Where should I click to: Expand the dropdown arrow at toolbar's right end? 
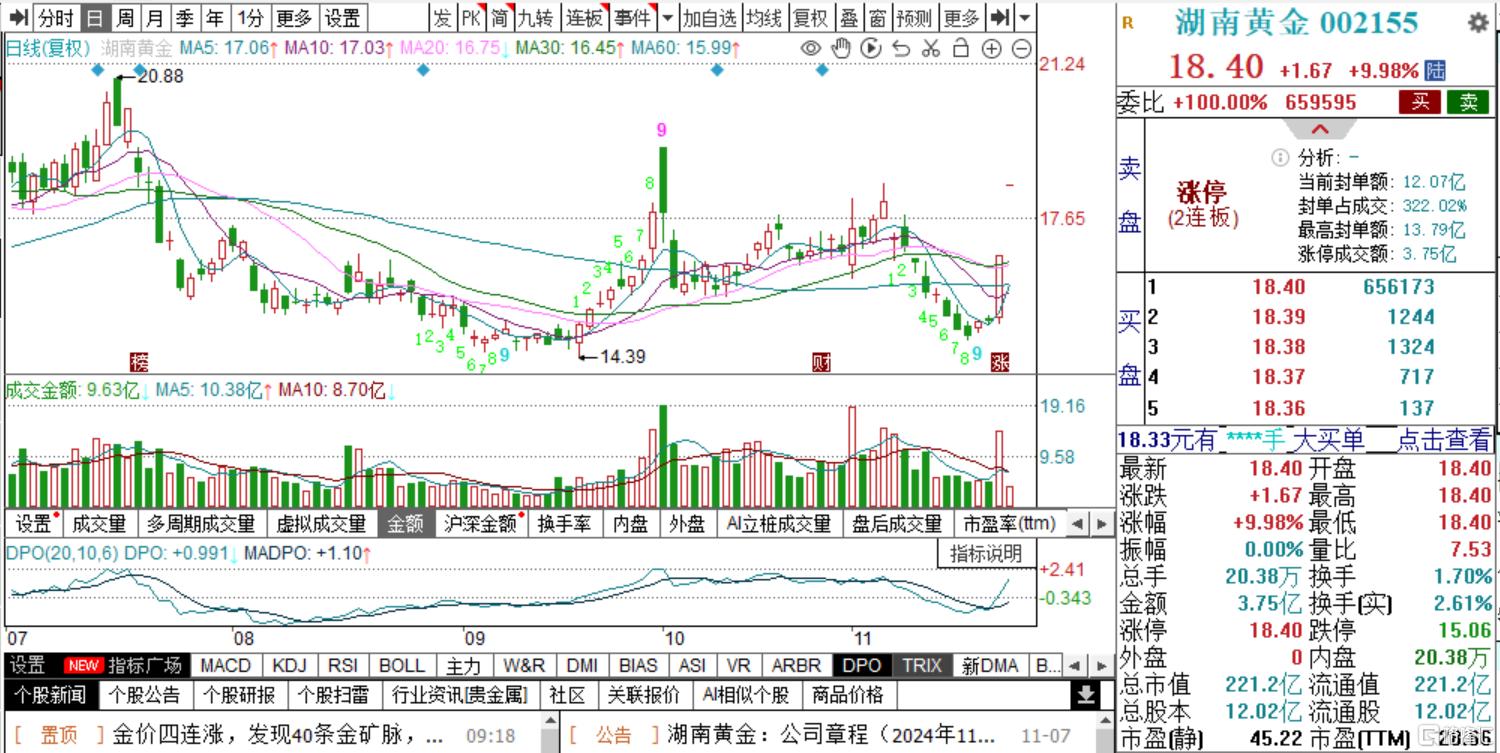click(1025, 17)
